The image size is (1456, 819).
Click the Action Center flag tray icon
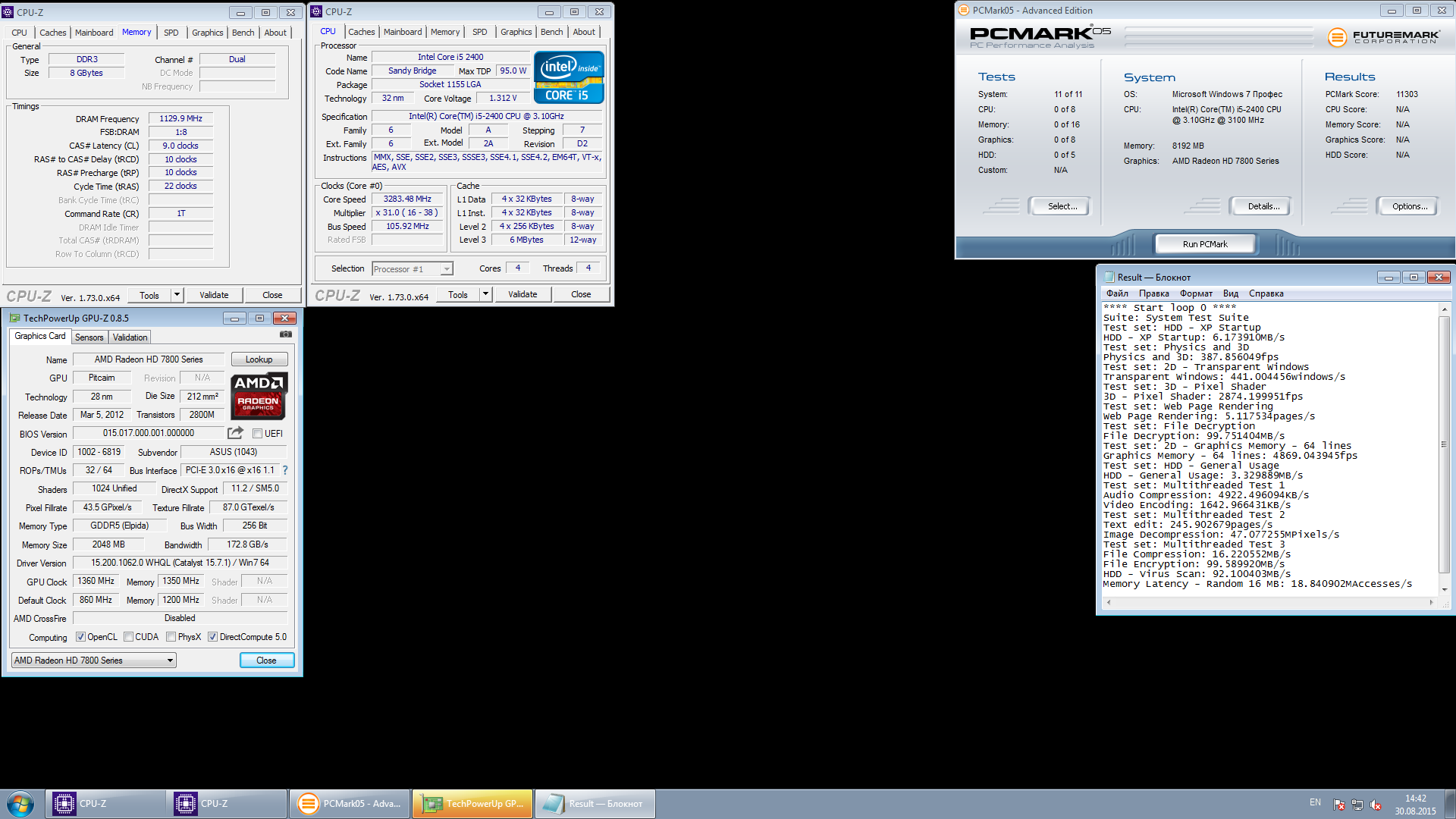point(1339,805)
